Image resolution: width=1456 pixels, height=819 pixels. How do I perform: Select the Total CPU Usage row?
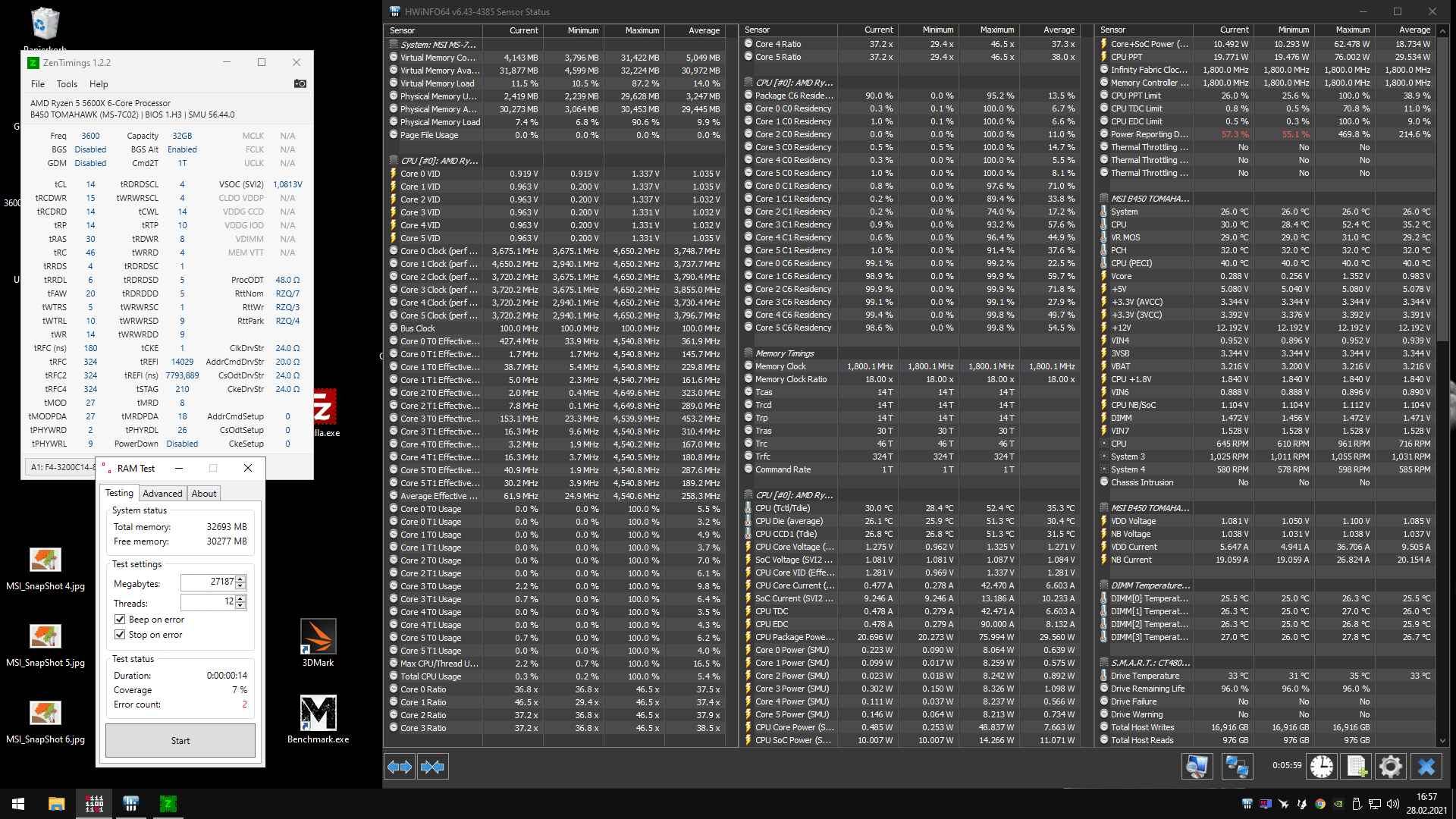555,676
